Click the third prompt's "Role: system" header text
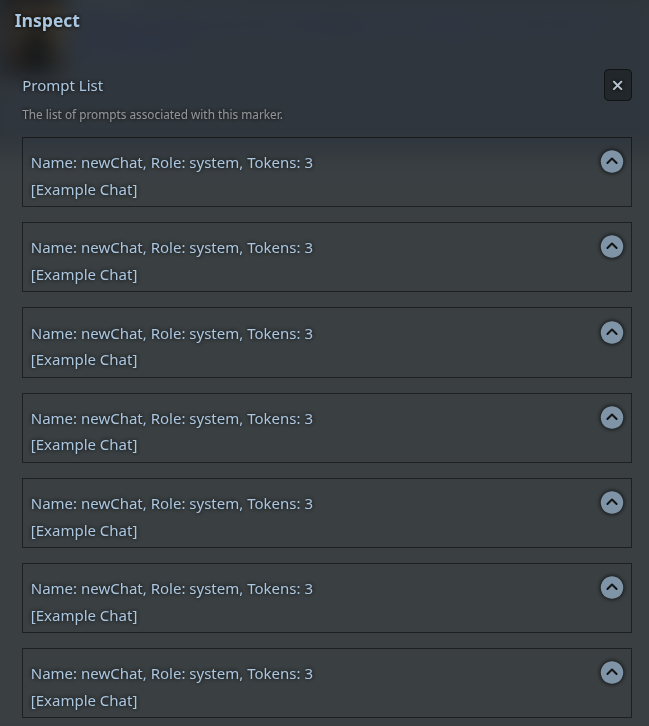 click(196, 334)
